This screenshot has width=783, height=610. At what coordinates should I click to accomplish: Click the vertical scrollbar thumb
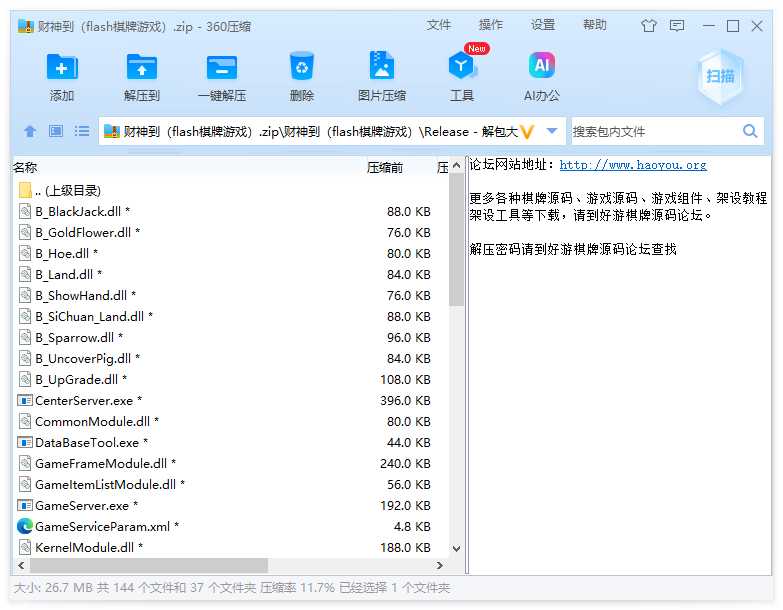tap(456, 240)
